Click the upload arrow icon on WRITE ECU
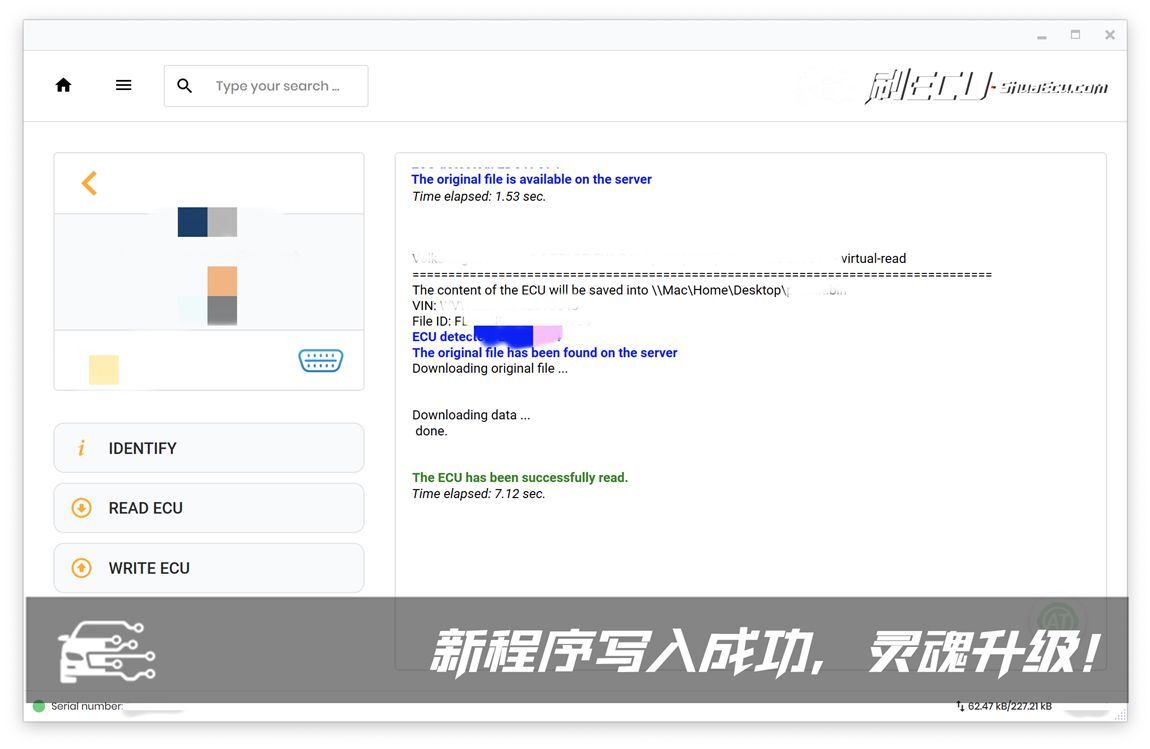The image size is (1150, 749). (82, 568)
